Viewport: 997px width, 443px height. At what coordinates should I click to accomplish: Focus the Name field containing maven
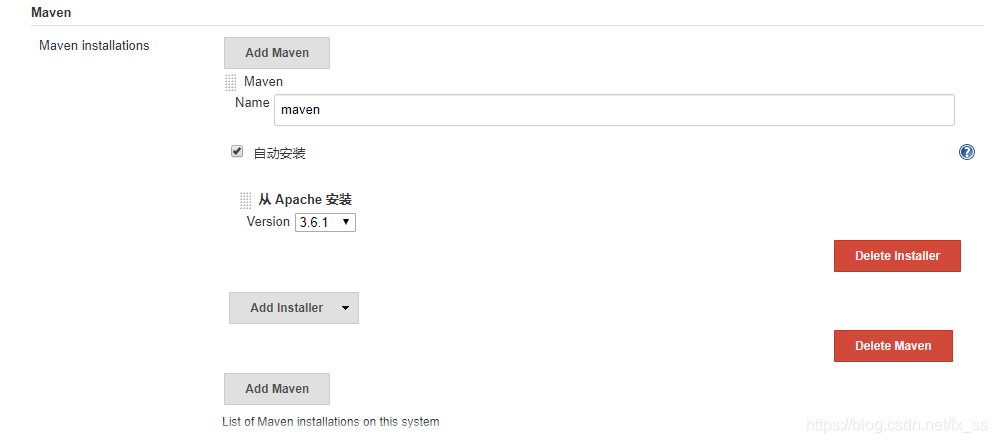tap(614, 110)
